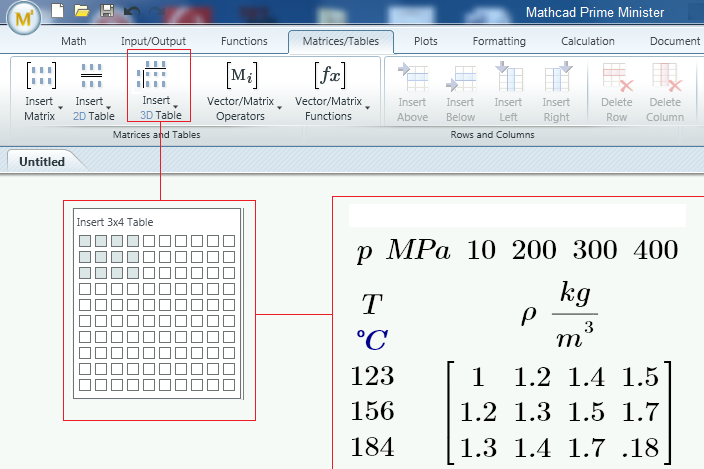The image size is (704, 469).
Task: Create a new worksheet with the New icon
Action: (x=57, y=10)
